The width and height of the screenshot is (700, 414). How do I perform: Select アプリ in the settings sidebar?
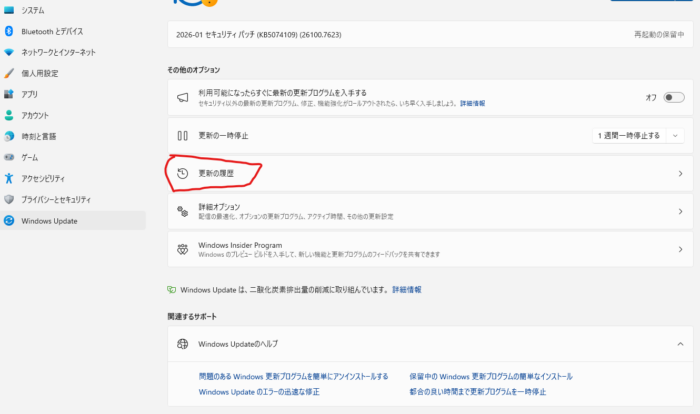pyautogui.click(x=30, y=94)
